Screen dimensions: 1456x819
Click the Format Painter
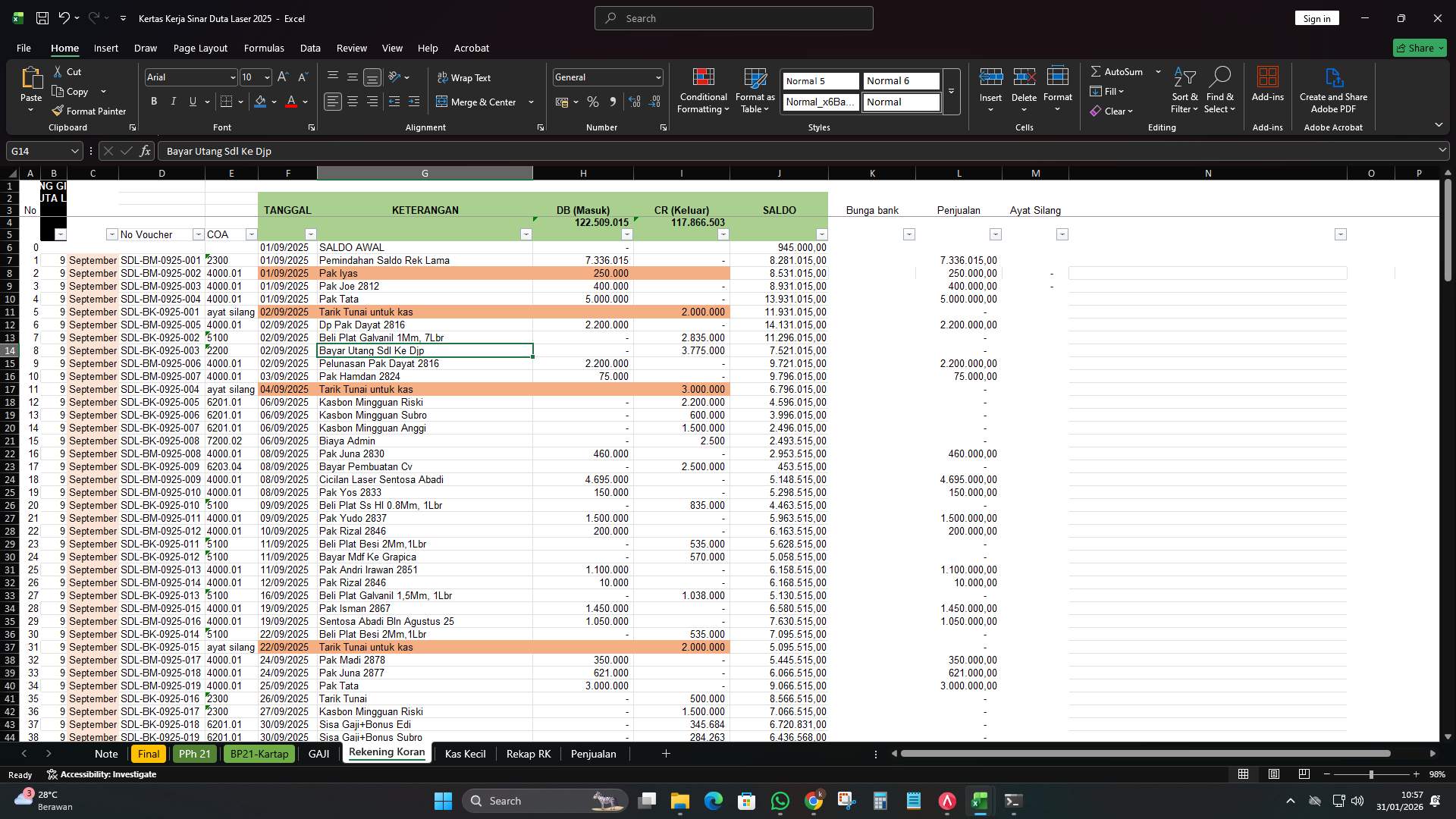(89, 111)
